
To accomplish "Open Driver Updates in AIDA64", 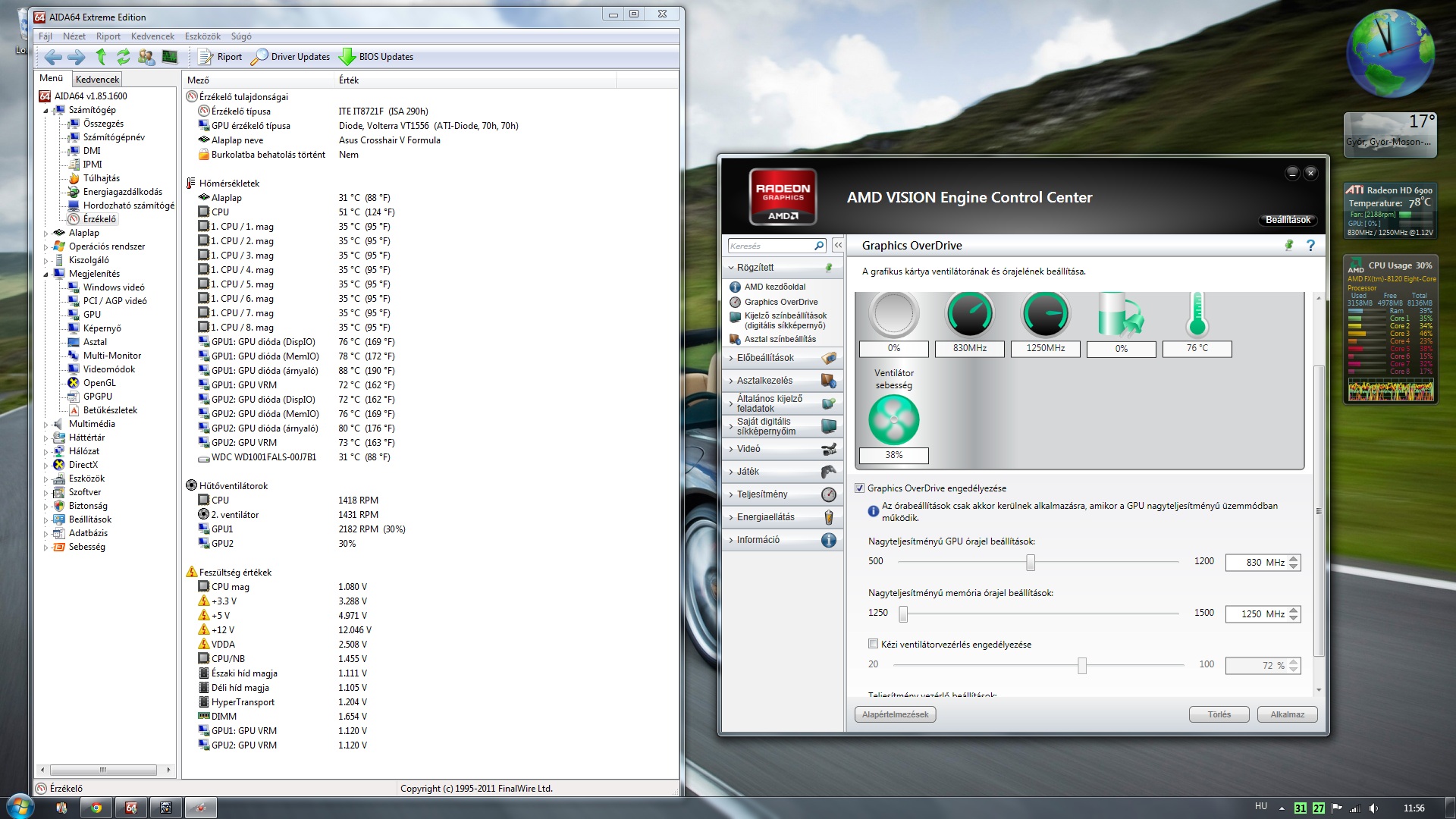I will coord(290,57).
